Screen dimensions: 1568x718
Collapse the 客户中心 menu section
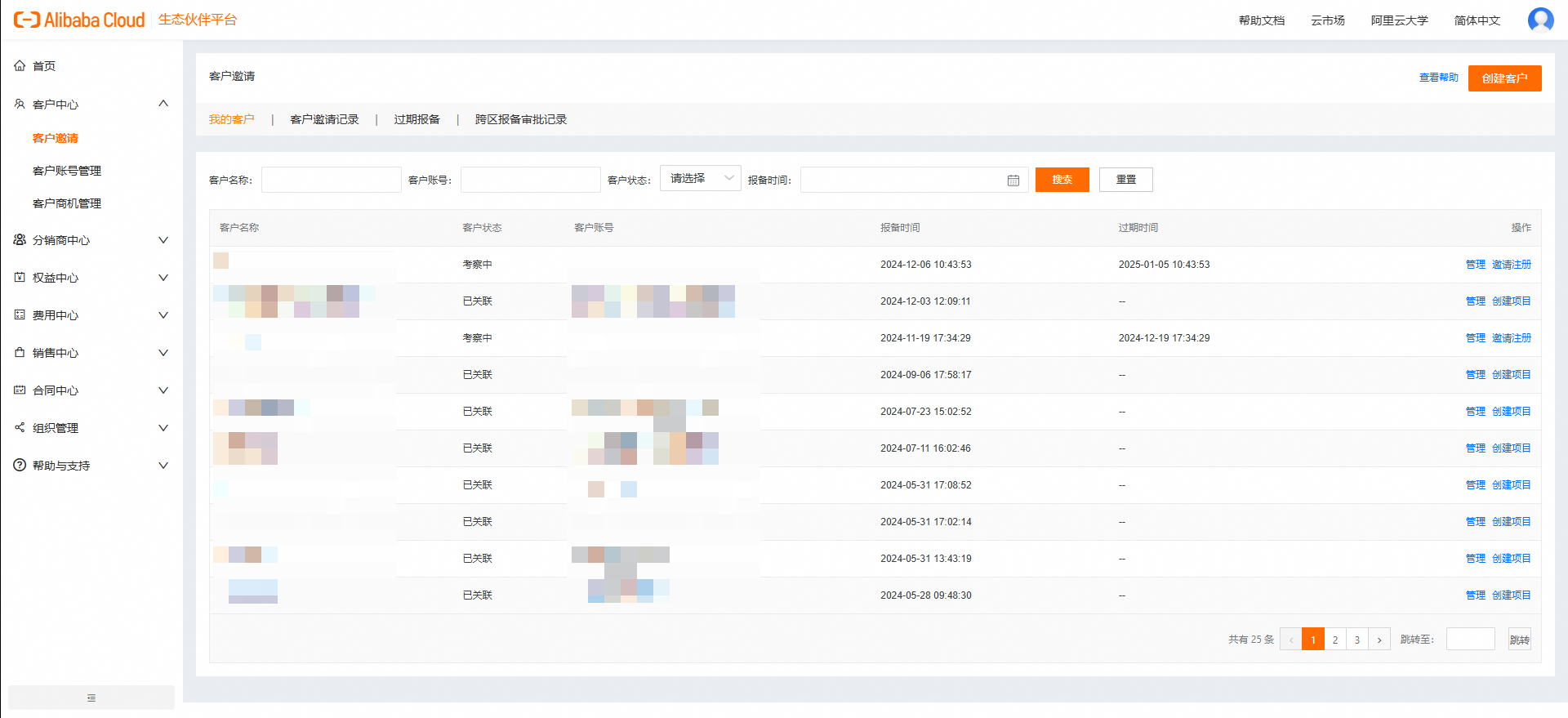click(x=163, y=104)
